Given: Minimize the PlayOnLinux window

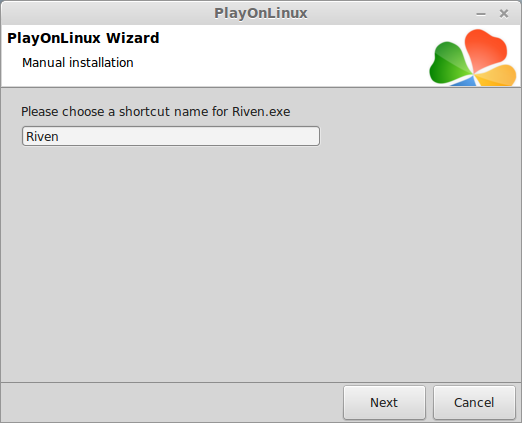Looking at the screenshot, I should [x=481, y=14].
